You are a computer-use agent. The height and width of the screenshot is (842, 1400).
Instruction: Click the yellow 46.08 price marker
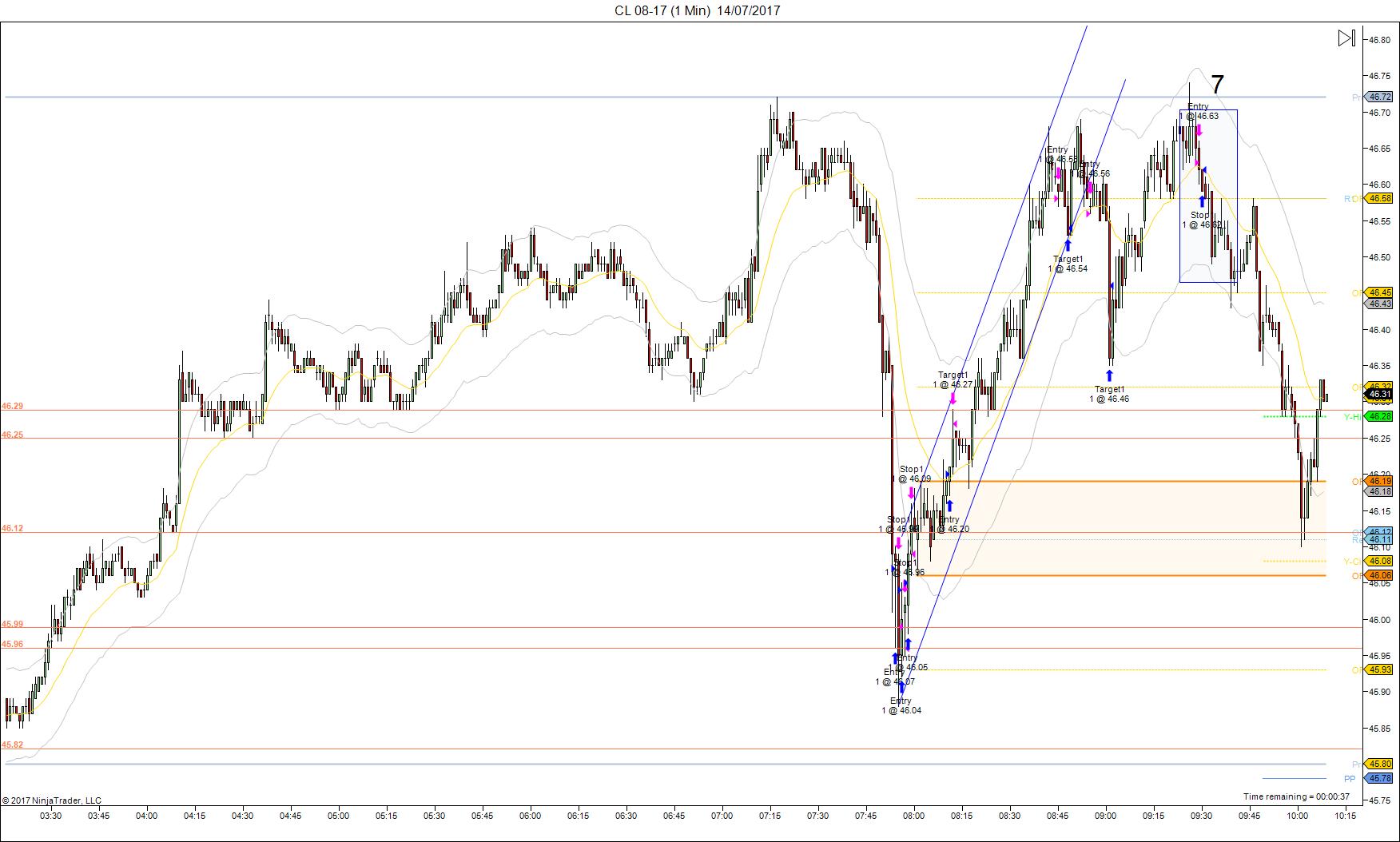1380,561
